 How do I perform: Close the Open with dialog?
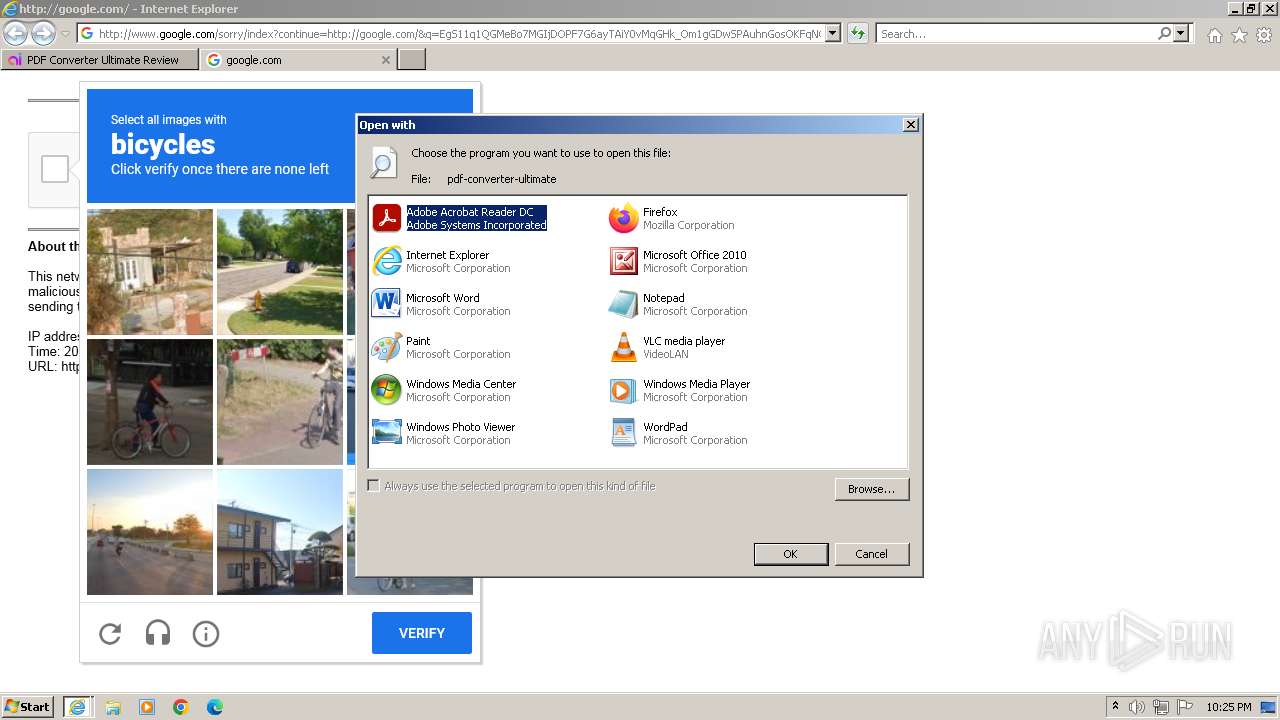pyautogui.click(x=910, y=125)
